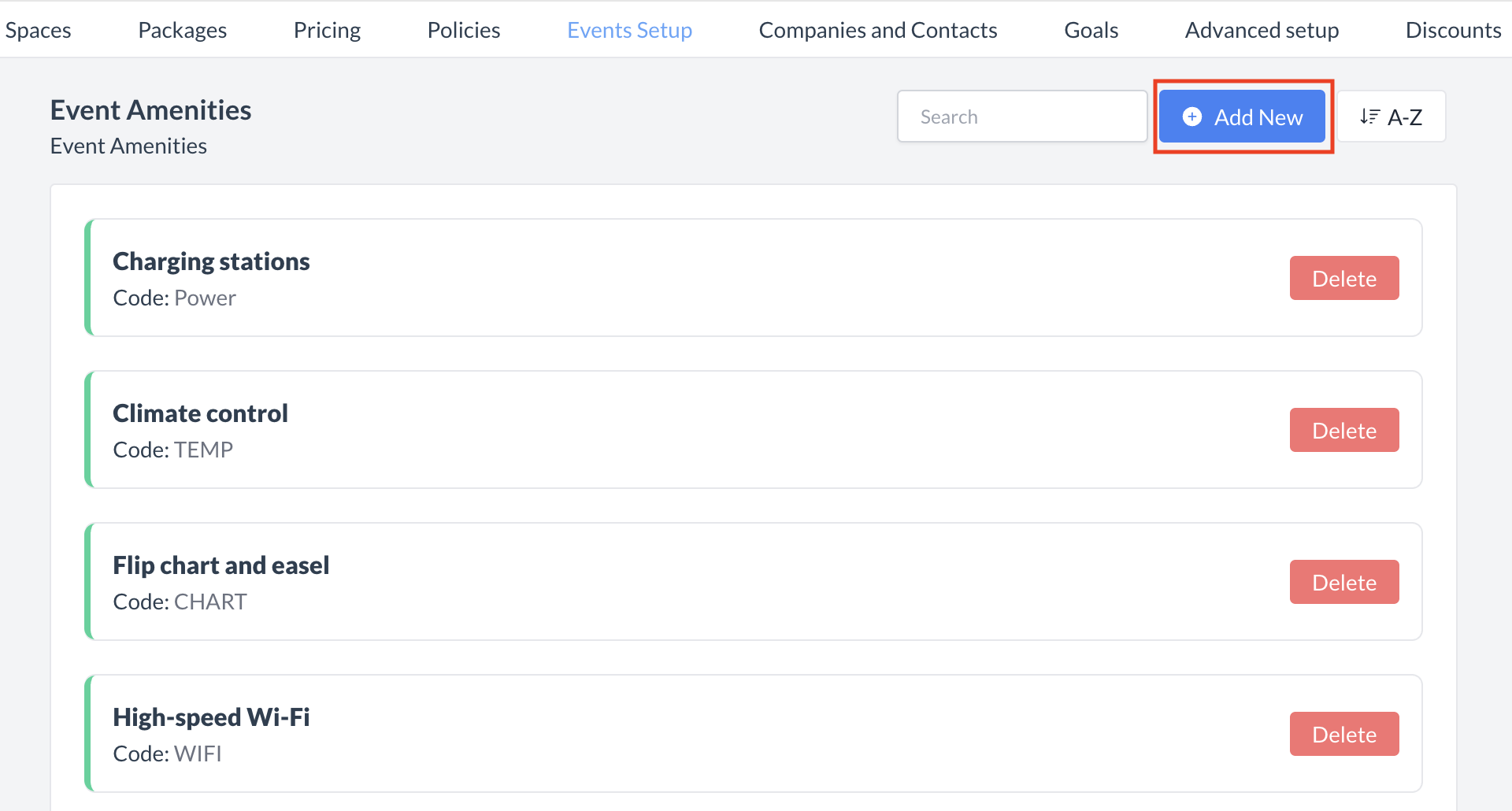Switch to the Packages tab
The height and width of the screenshot is (811, 1512).
pos(182,30)
